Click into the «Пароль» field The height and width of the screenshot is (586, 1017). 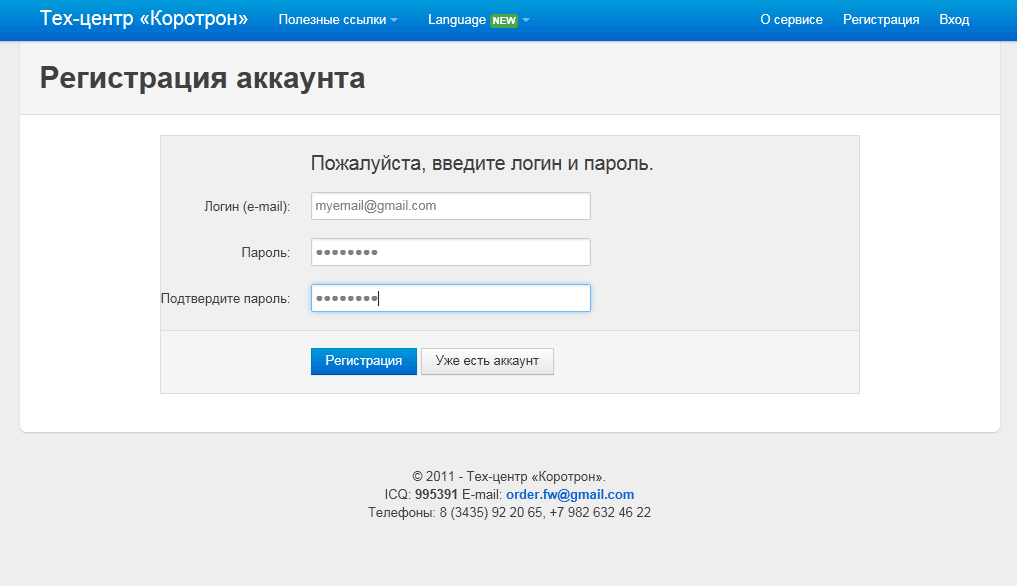[x=450, y=252]
